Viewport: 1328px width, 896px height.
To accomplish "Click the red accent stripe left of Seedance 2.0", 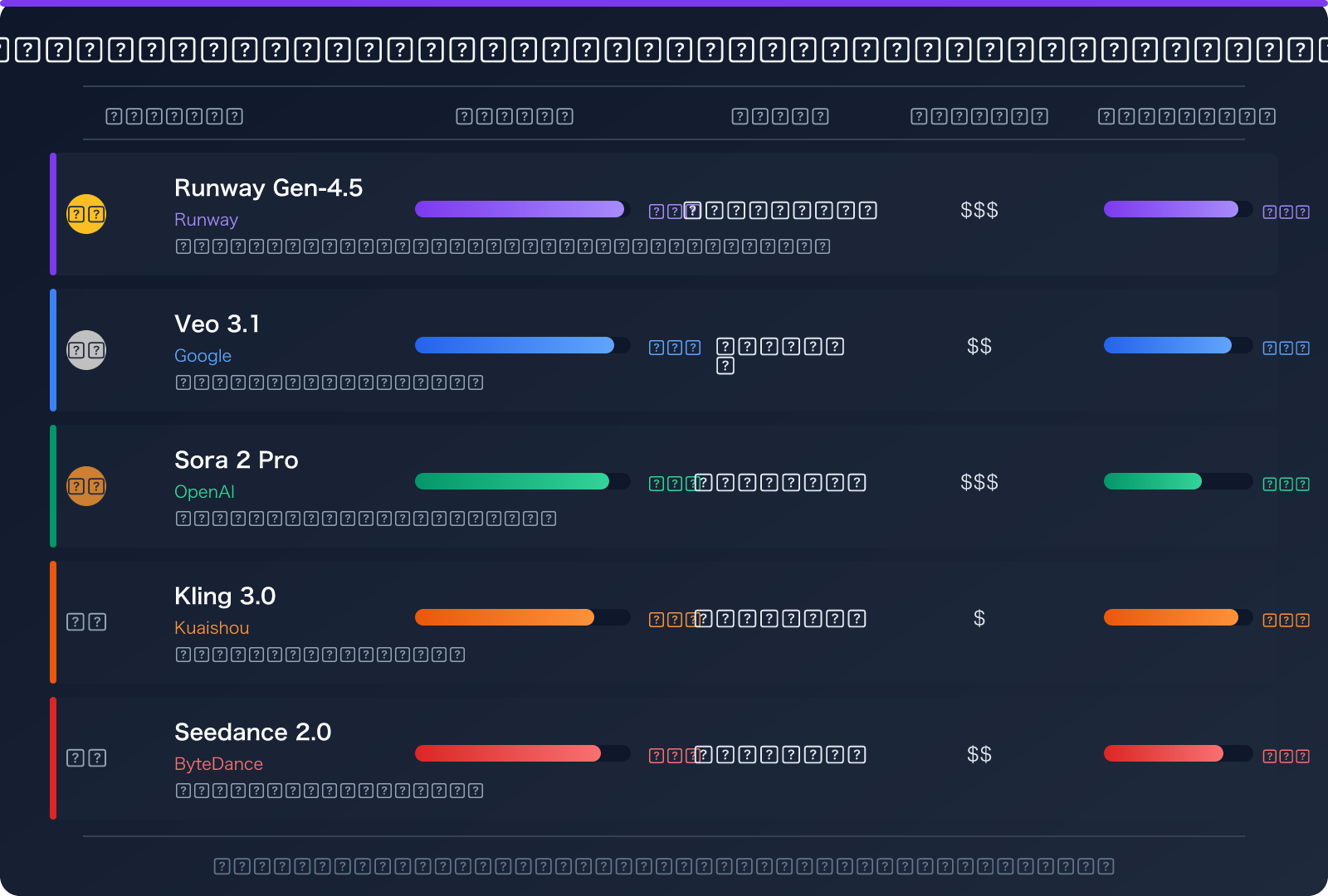I will [53, 758].
